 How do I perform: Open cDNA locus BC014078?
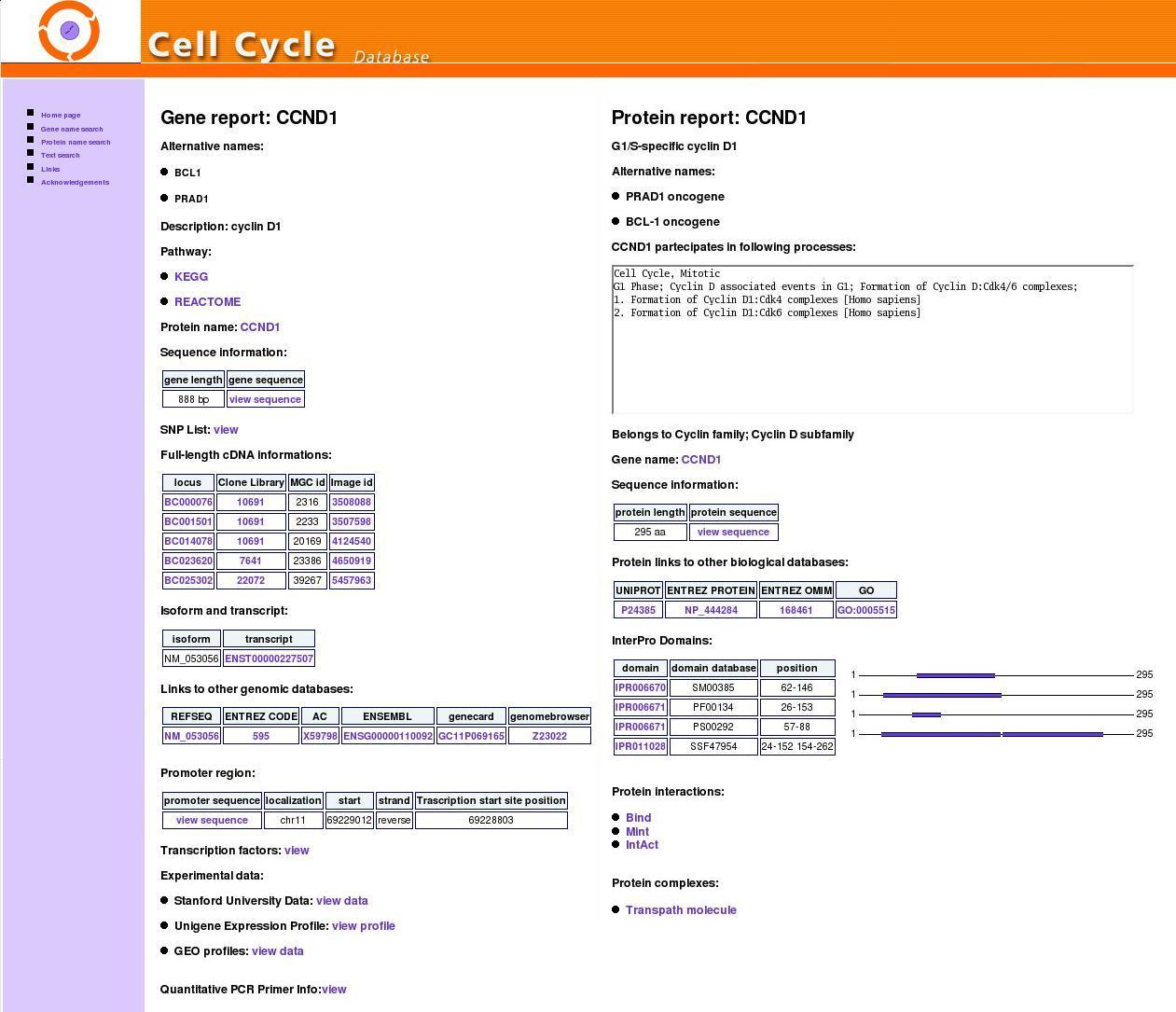pos(188,541)
